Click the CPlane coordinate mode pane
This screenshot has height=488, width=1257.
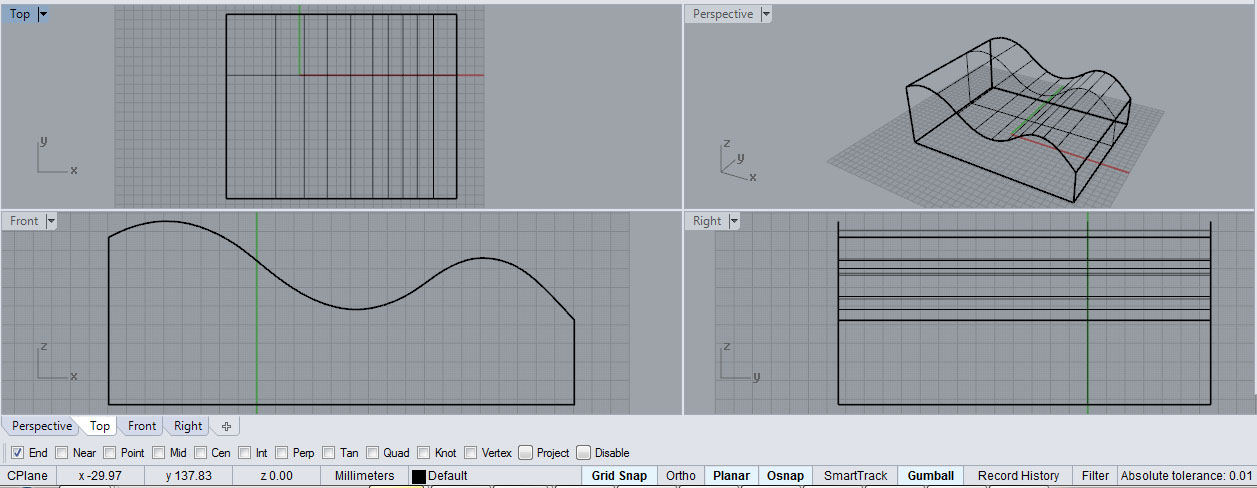tap(29, 476)
